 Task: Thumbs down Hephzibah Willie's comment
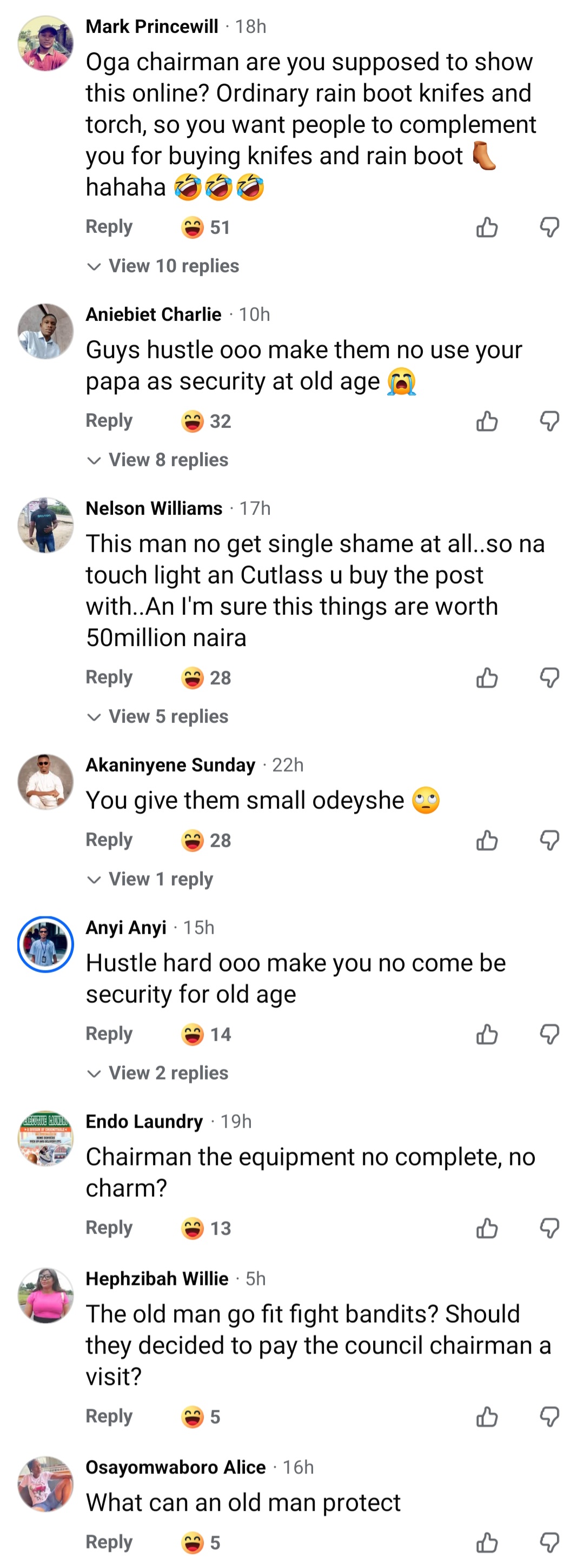click(549, 1416)
